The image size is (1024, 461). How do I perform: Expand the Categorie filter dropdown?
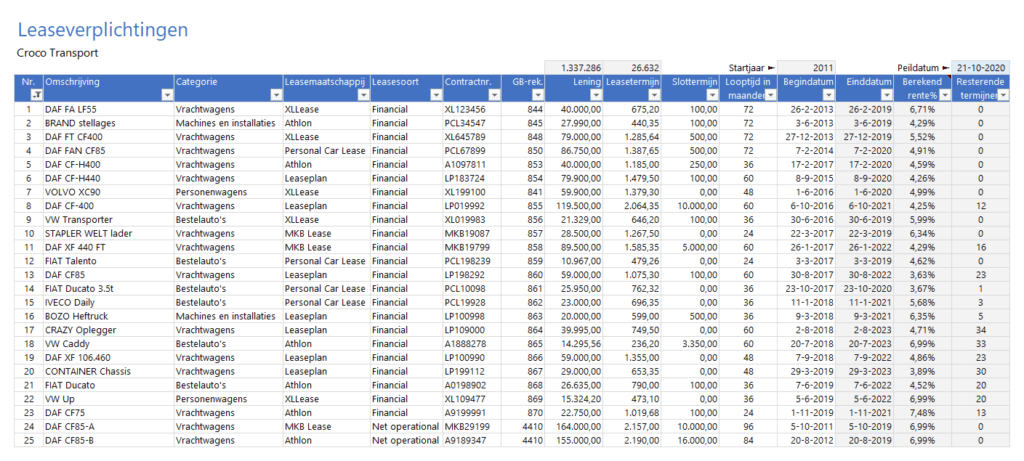[x=275, y=94]
